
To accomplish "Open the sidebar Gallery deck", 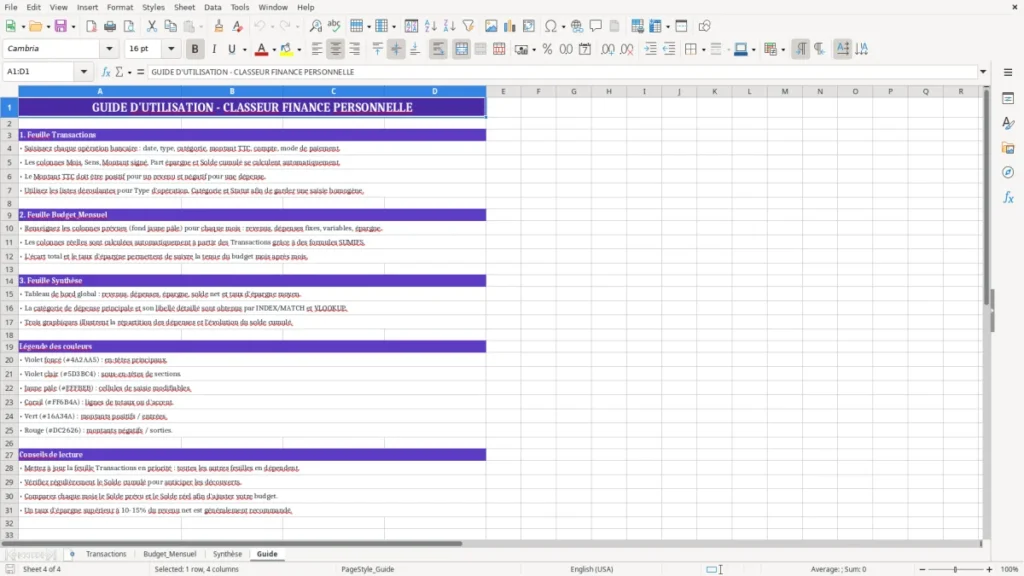I will (1008, 148).
